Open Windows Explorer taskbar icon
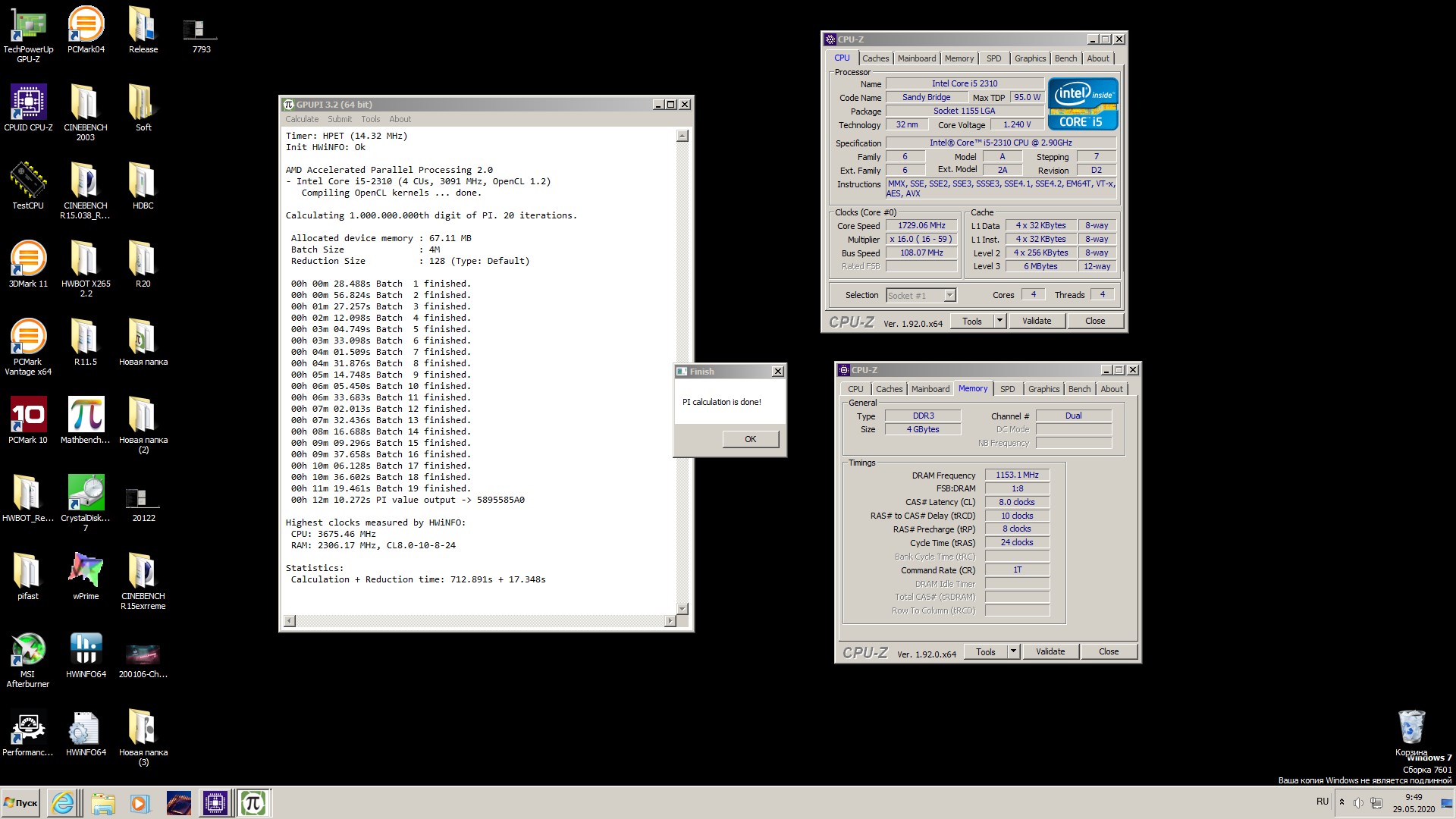Image resolution: width=1456 pixels, height=819 pixels. pyautogui.click(x=102, y=803)
